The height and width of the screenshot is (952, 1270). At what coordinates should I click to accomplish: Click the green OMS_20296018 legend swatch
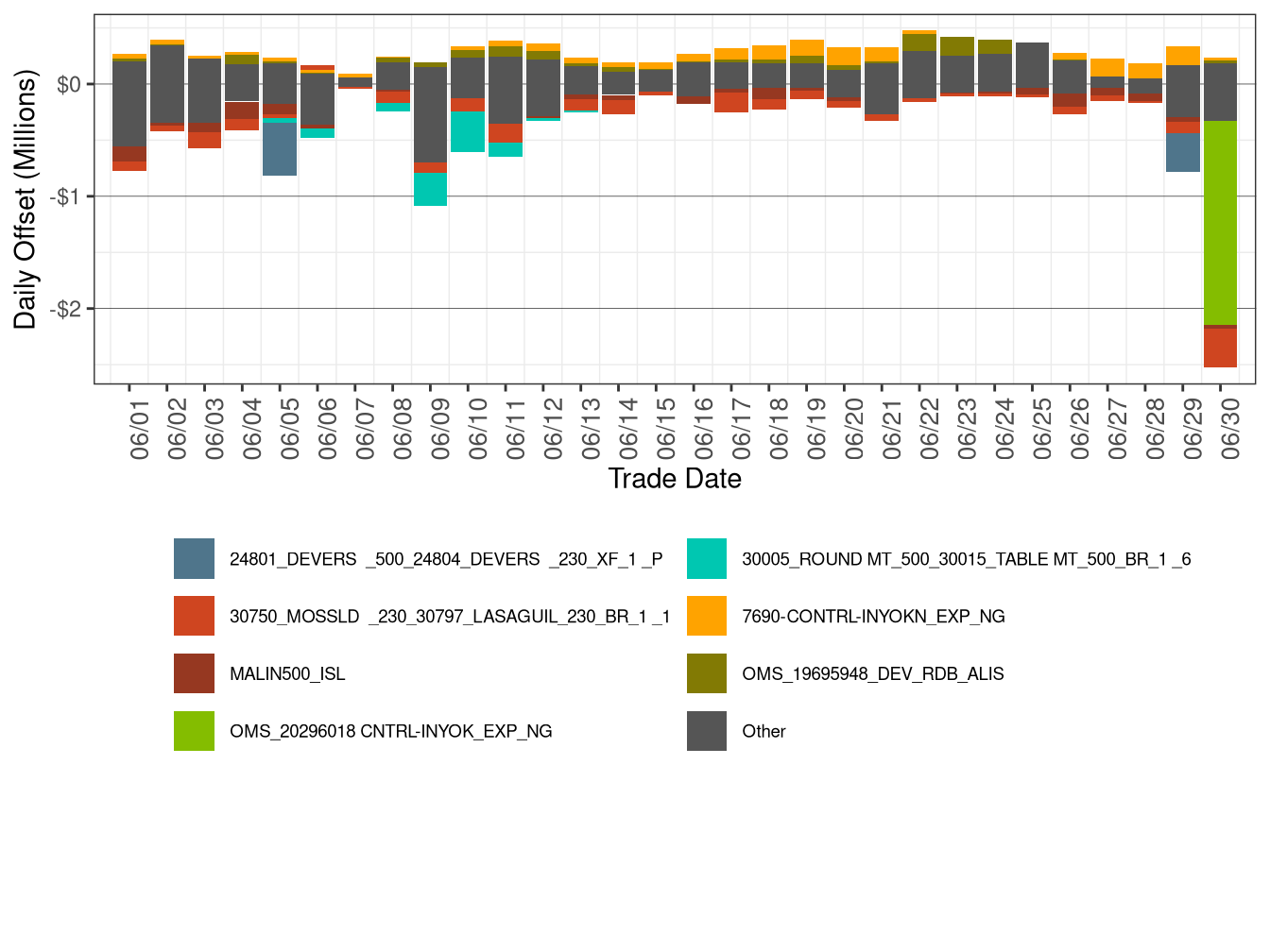194,731
